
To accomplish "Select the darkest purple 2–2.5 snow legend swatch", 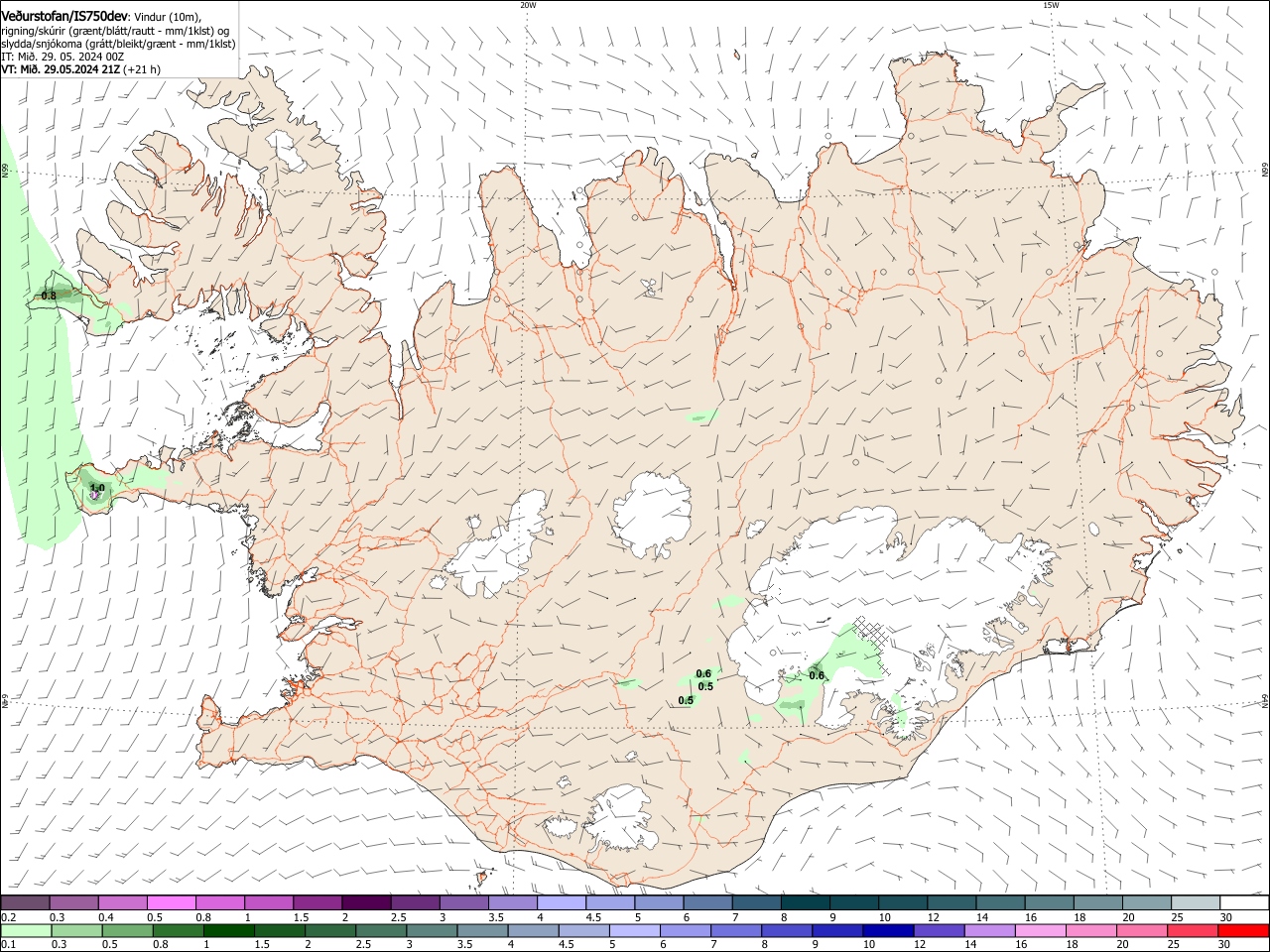I will pos(366,902).
